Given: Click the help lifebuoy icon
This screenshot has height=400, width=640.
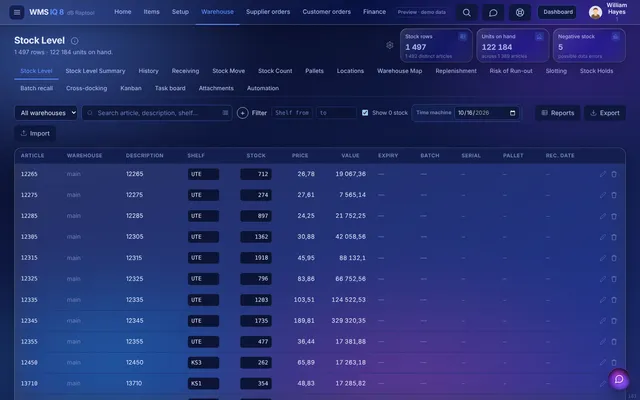Looking at the screenshot, I should [x=520, y=13].
